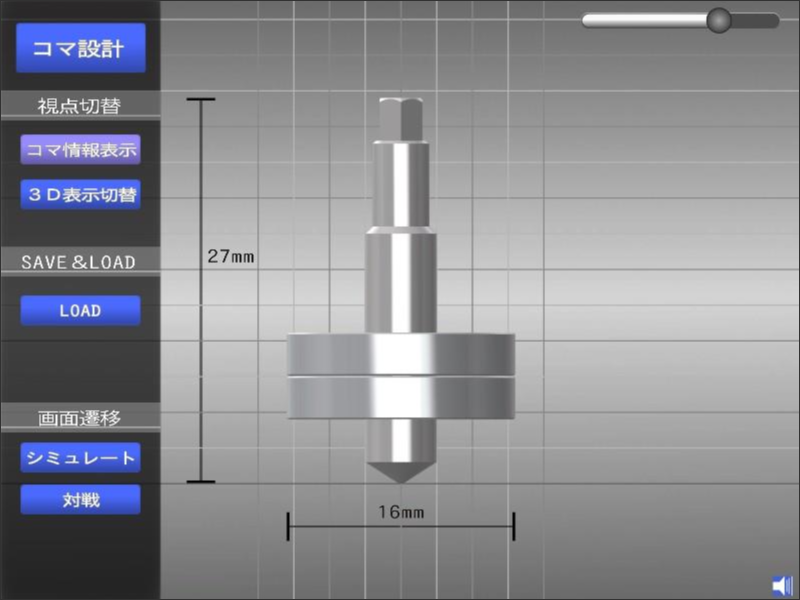
Task: Click the zoom slider knob
Action: [719, 20]
